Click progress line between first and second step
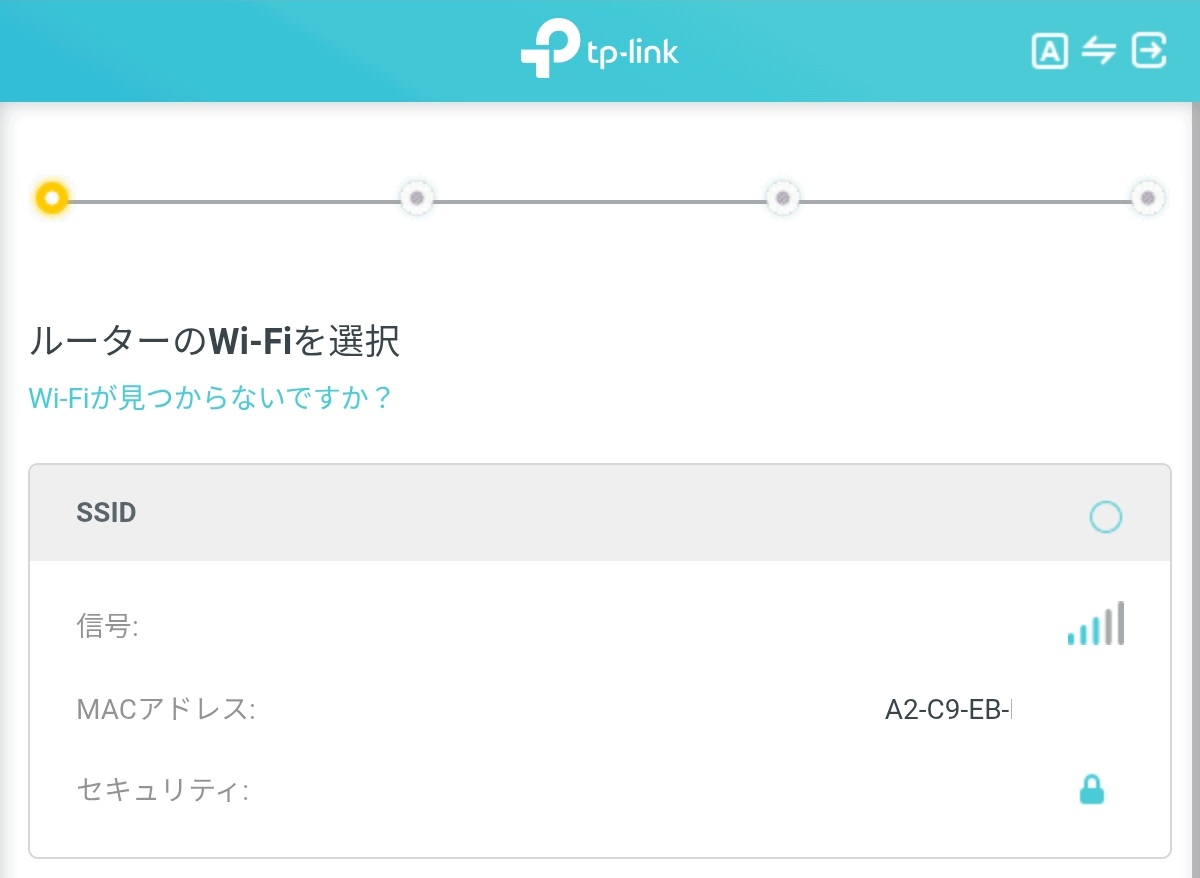Viewport: 1200px width, 878px height. click(234, 201)
